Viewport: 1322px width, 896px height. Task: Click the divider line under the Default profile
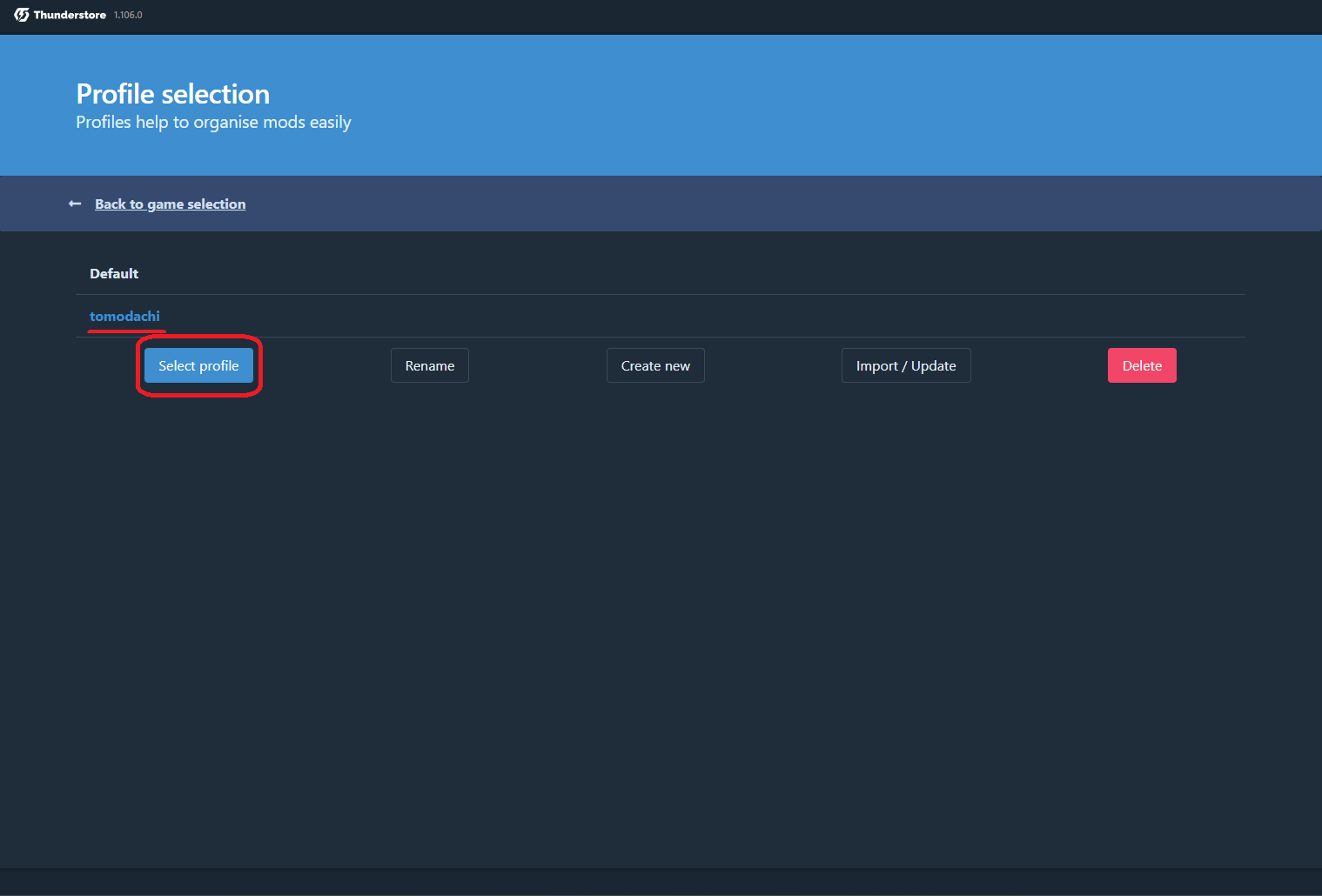tap(661, 294)
